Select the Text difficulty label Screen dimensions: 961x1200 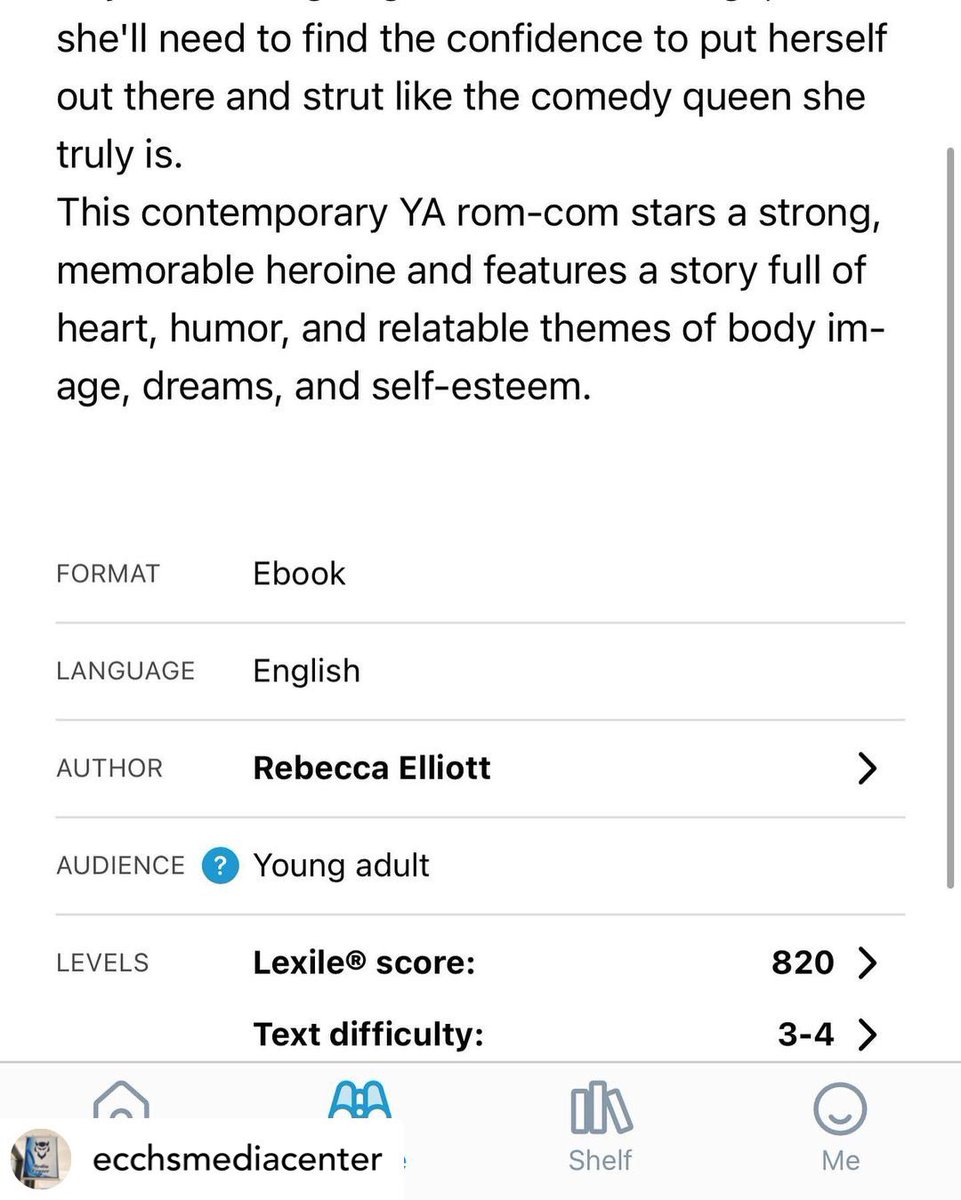(368, 1034)
